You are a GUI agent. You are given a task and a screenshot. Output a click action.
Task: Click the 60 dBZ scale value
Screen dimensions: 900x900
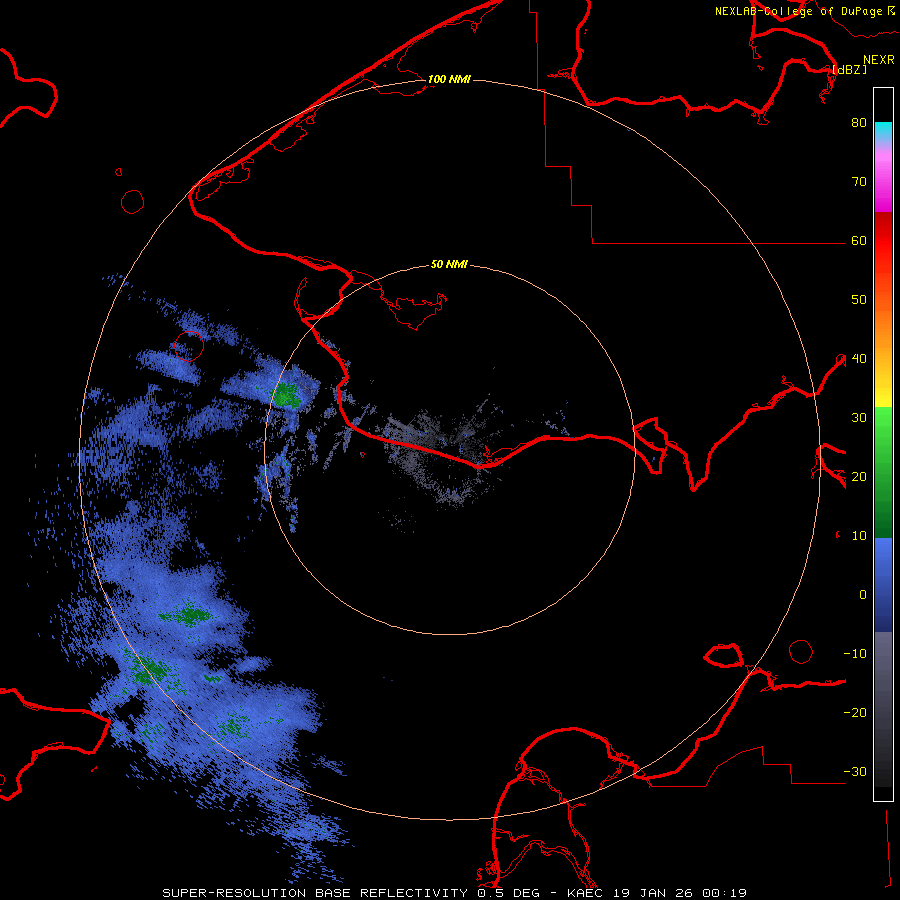point(859,241)
